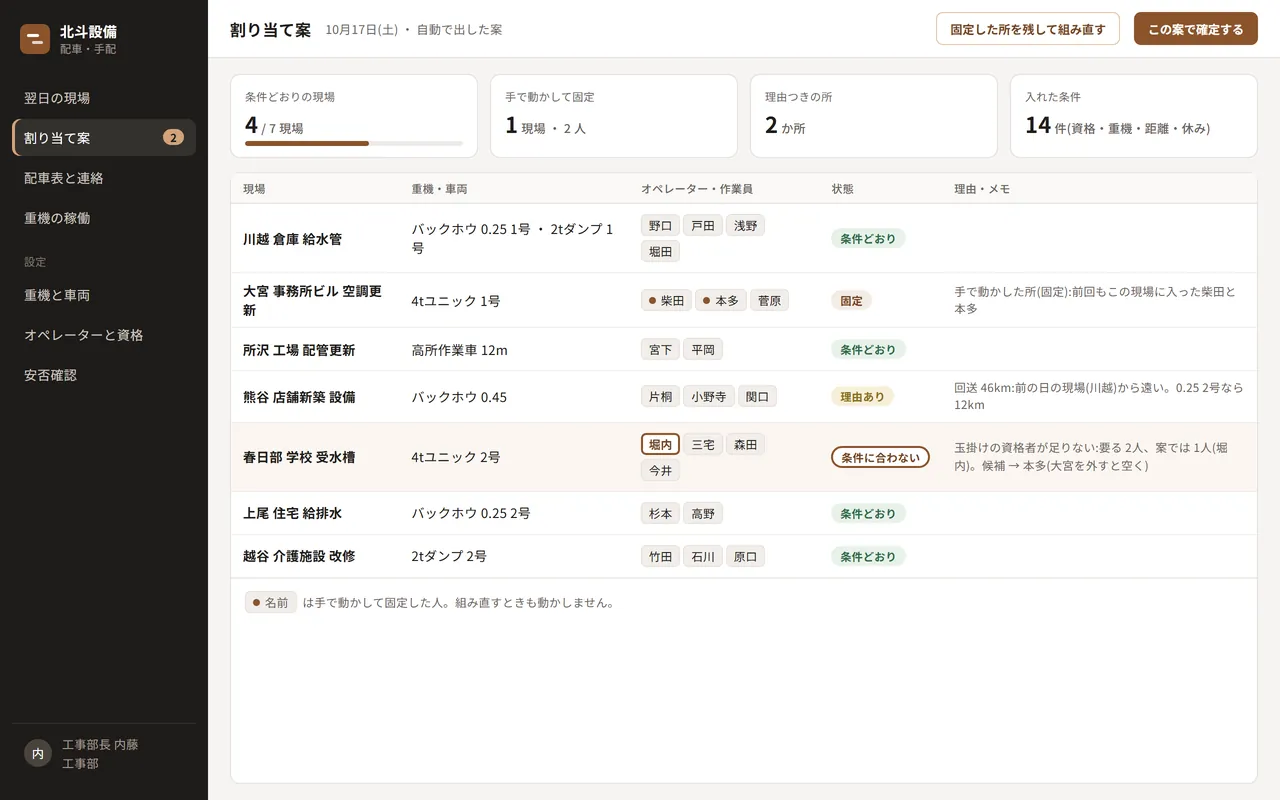
Task: Click the 宮下 worker chip
Action: [660, 349]
